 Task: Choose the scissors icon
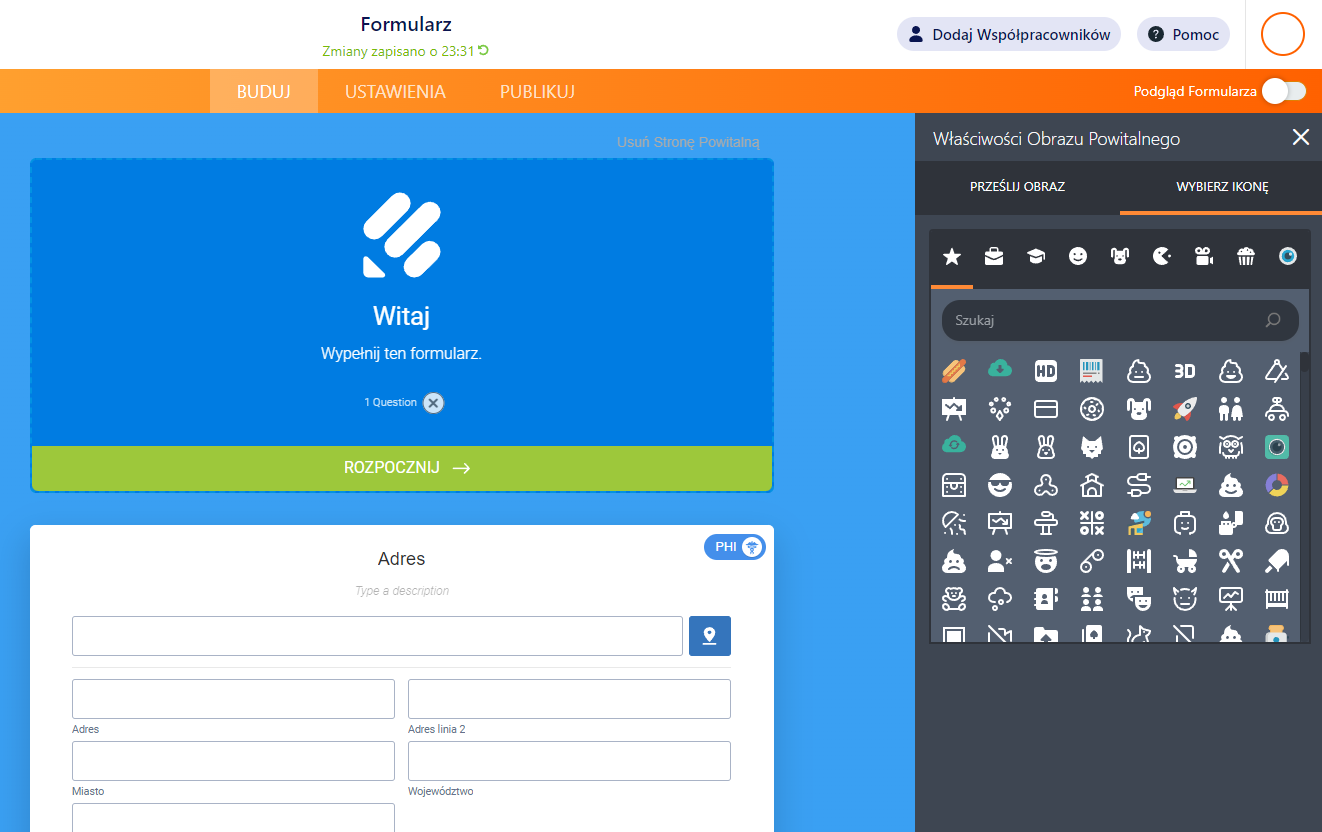(1230, 561)
